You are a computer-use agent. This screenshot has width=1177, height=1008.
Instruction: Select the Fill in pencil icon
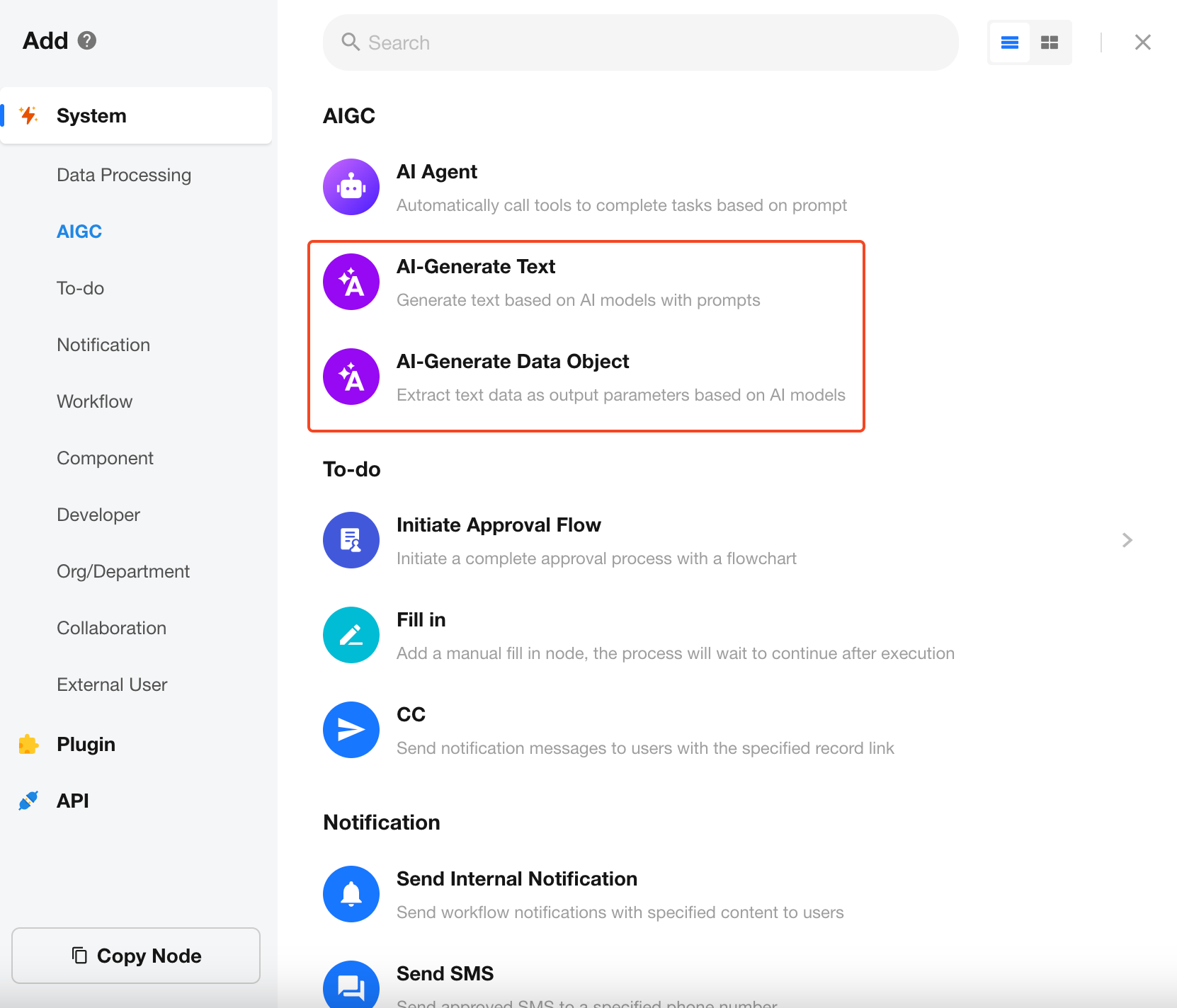351,635
